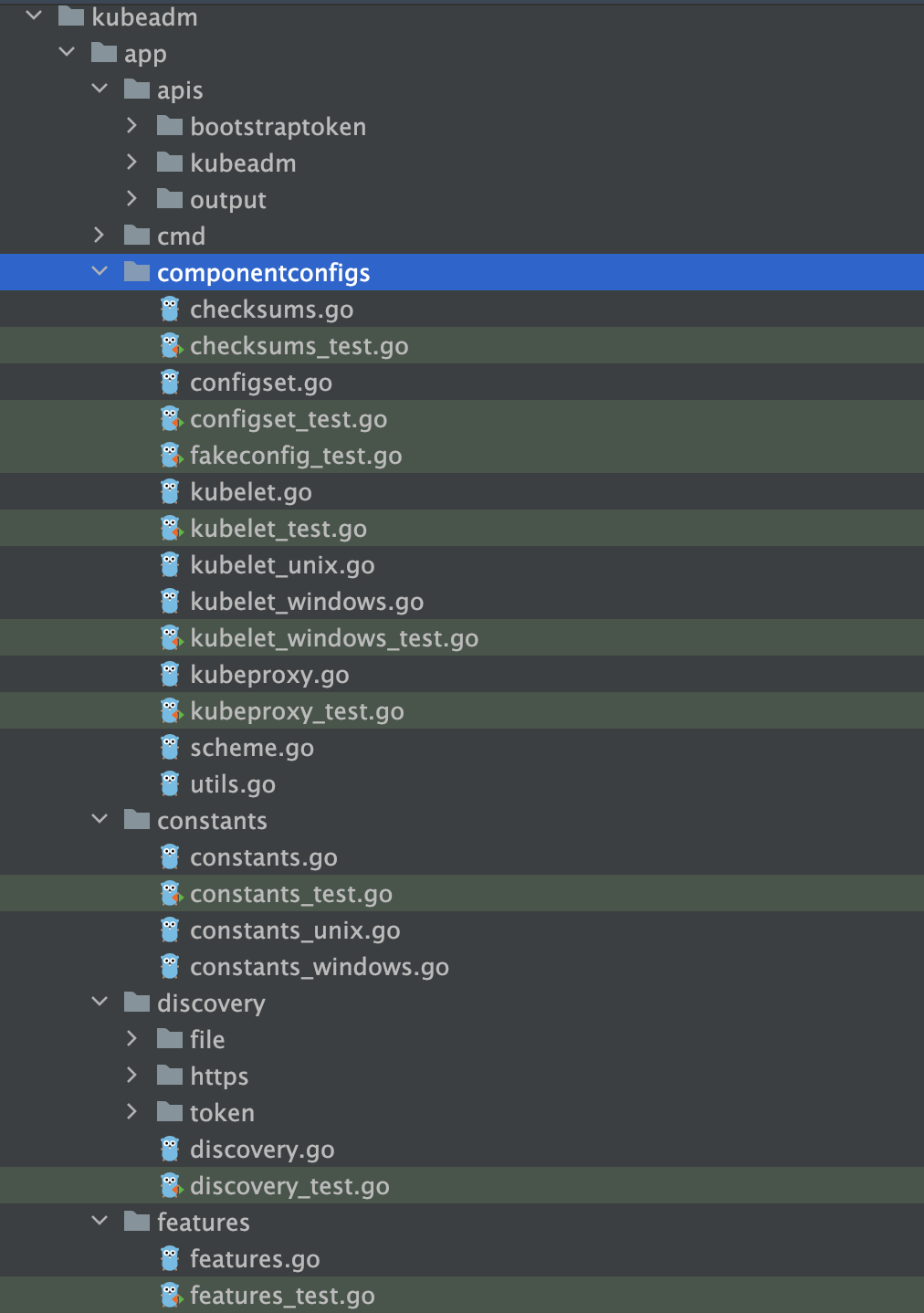Expand the bootstraptoken folder chevron
The image size is (924, 1313).
(x=131, y=126)
